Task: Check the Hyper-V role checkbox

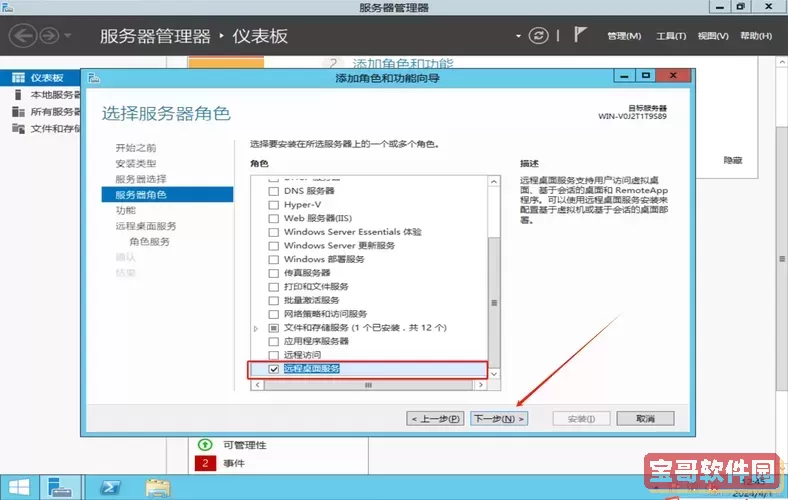Action: 274,204
